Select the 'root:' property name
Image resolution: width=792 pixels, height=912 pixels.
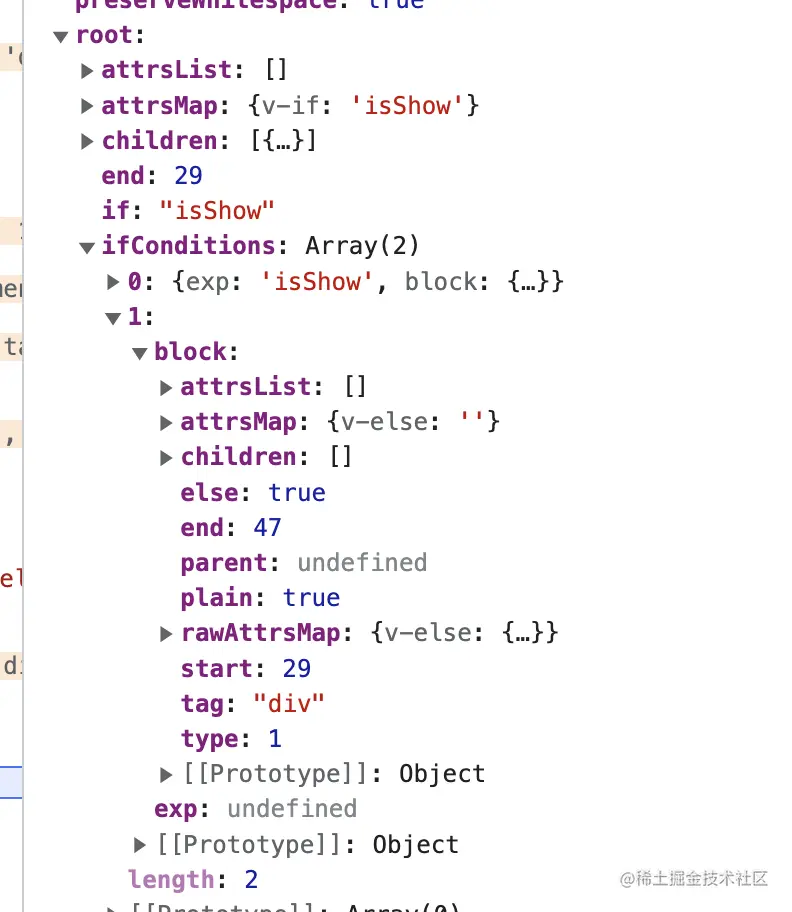click(x=110, y=35)
